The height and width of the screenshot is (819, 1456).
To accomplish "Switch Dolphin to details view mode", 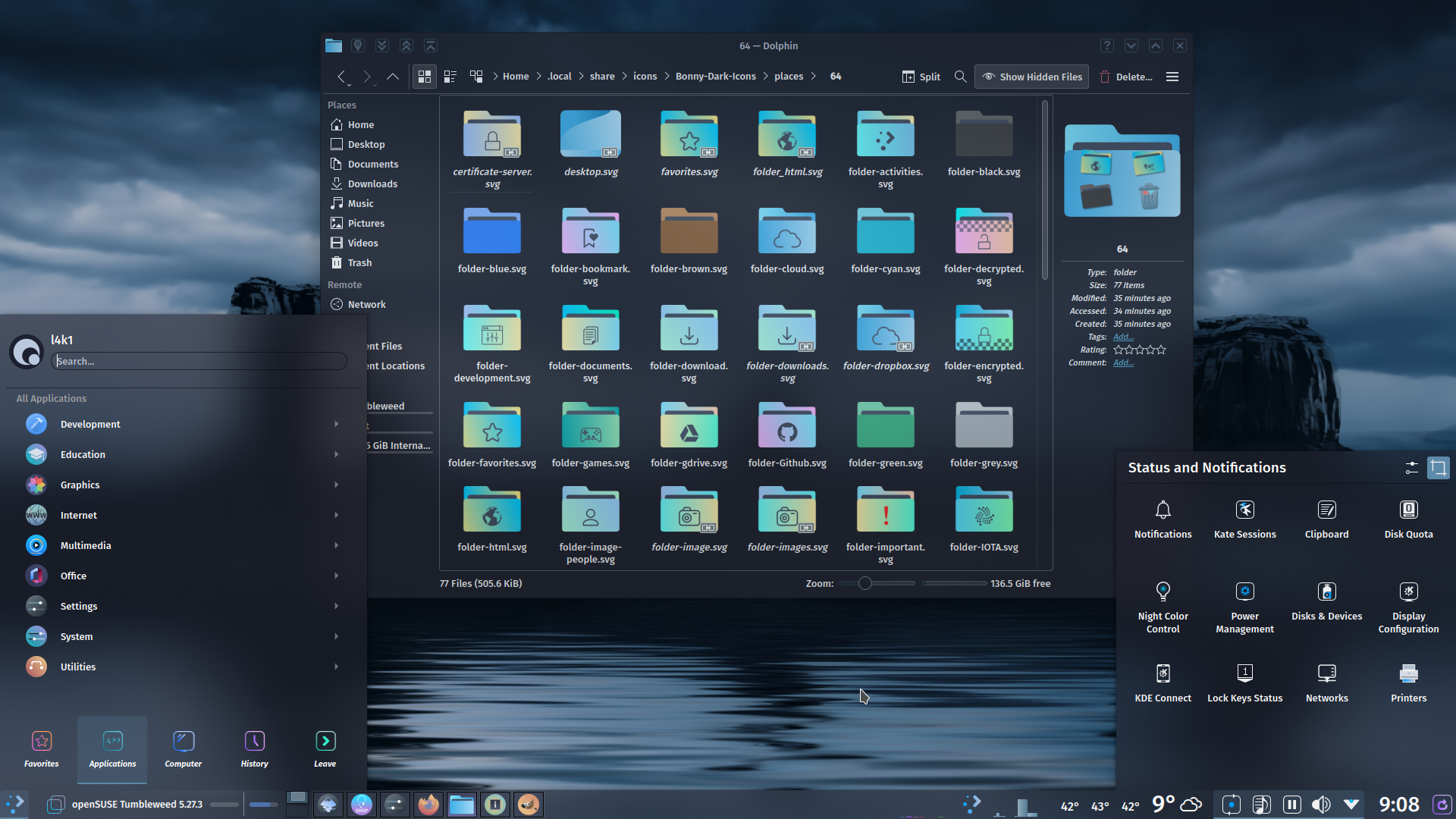I will click(476, 77).
